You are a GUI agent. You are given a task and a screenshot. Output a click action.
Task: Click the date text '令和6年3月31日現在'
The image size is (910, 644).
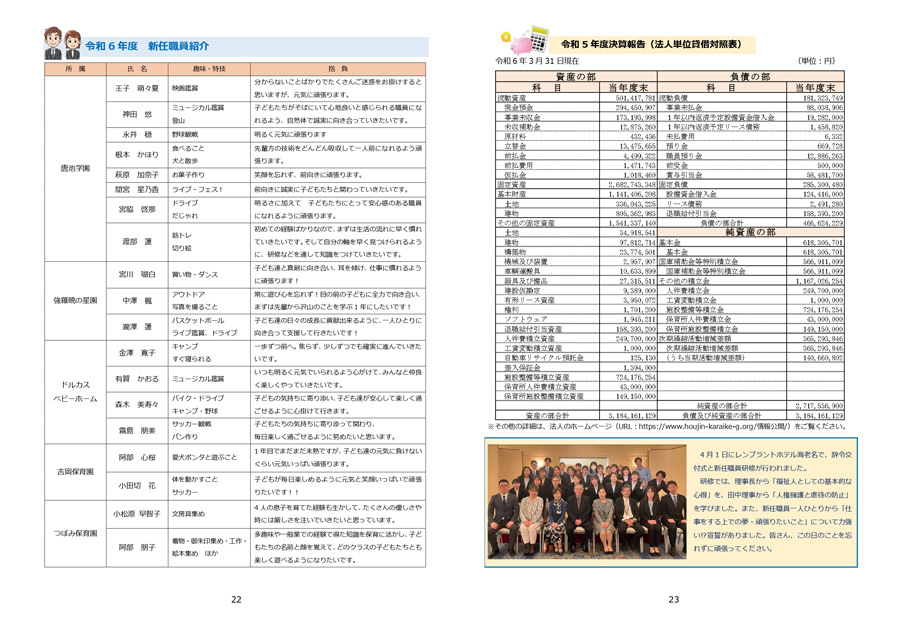537,60
